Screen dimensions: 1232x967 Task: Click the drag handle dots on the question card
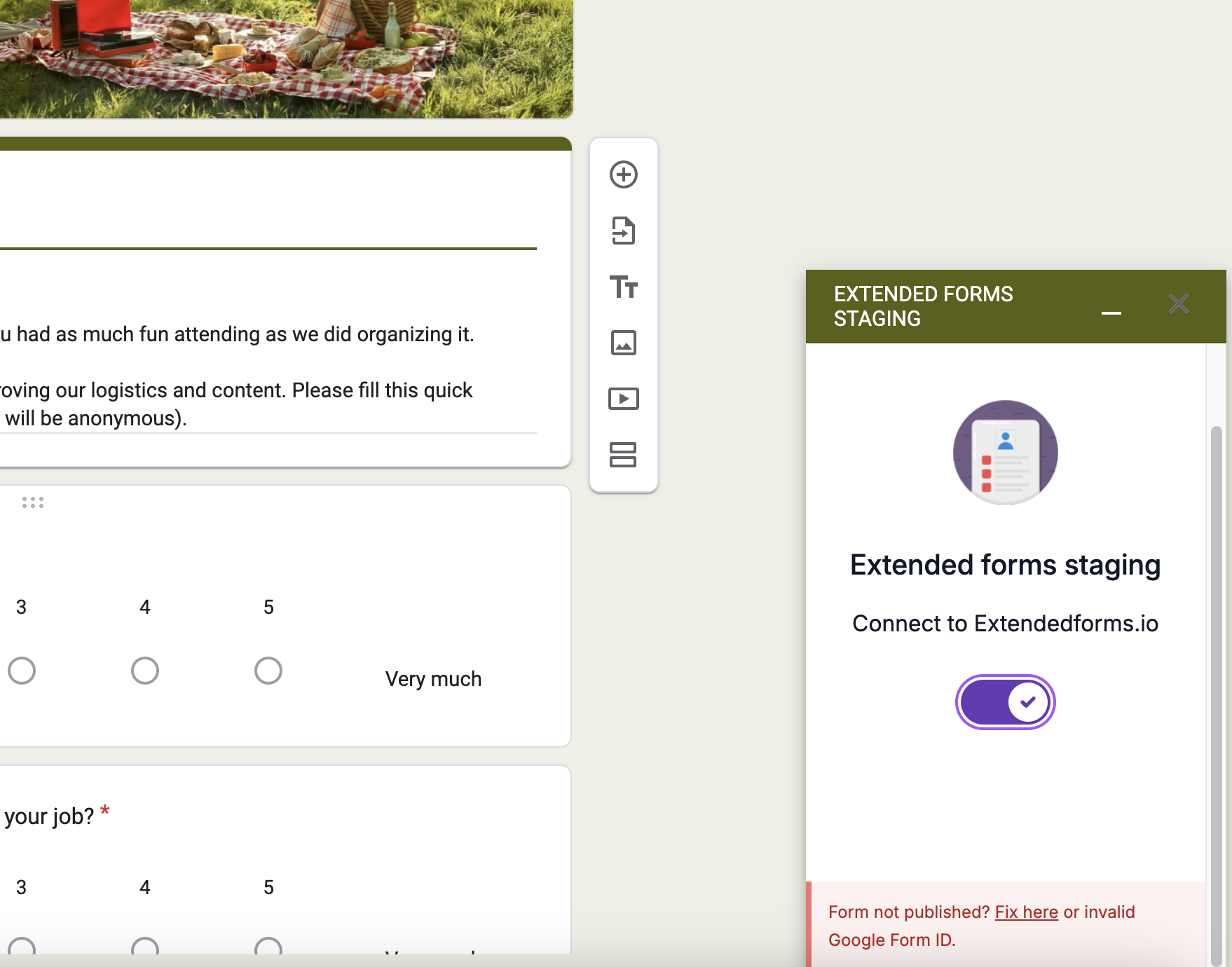click(x=33, y=502)
